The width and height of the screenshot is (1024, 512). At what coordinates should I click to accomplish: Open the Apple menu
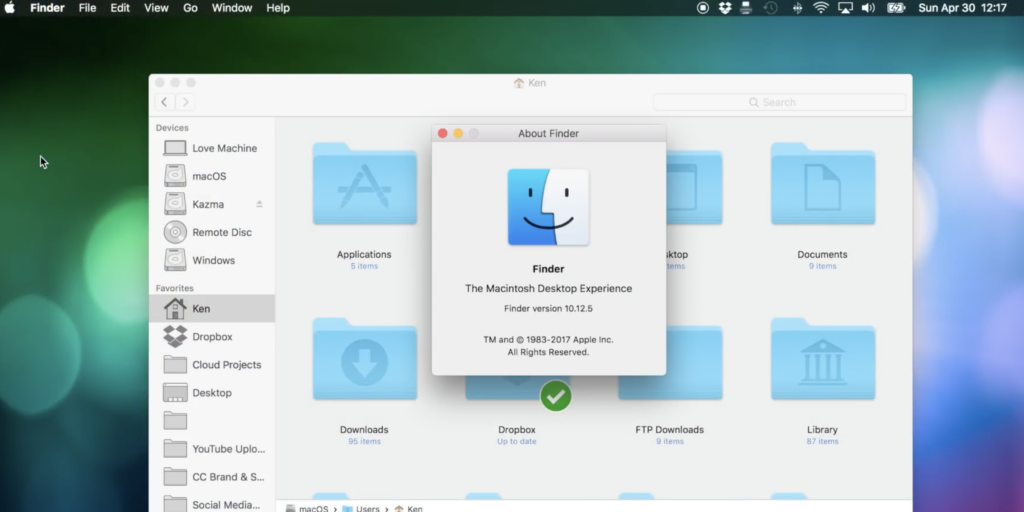[x=10, y=8]
